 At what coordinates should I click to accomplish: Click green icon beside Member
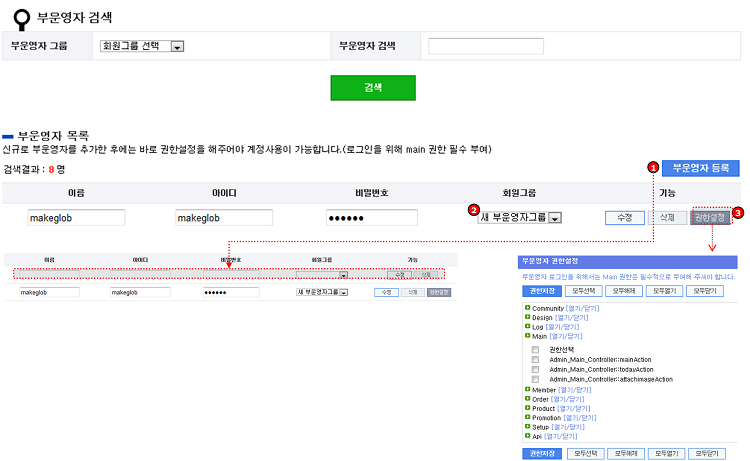tap(527, 389)
